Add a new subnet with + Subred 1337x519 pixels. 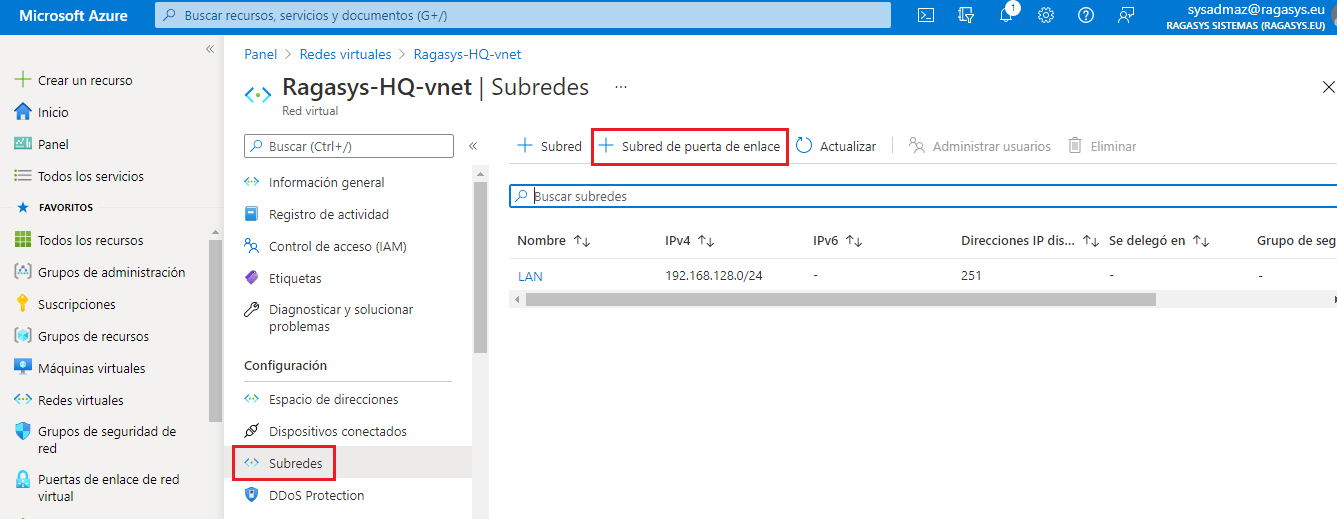tap(549, 146)
